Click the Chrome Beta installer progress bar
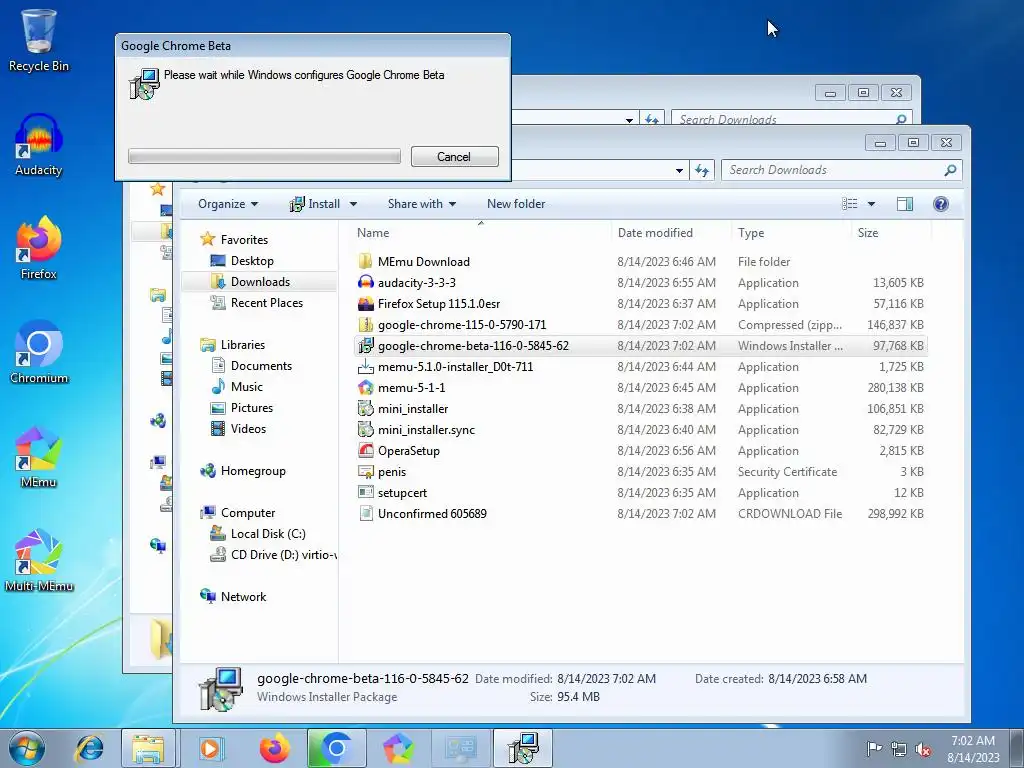 (264, 156)
